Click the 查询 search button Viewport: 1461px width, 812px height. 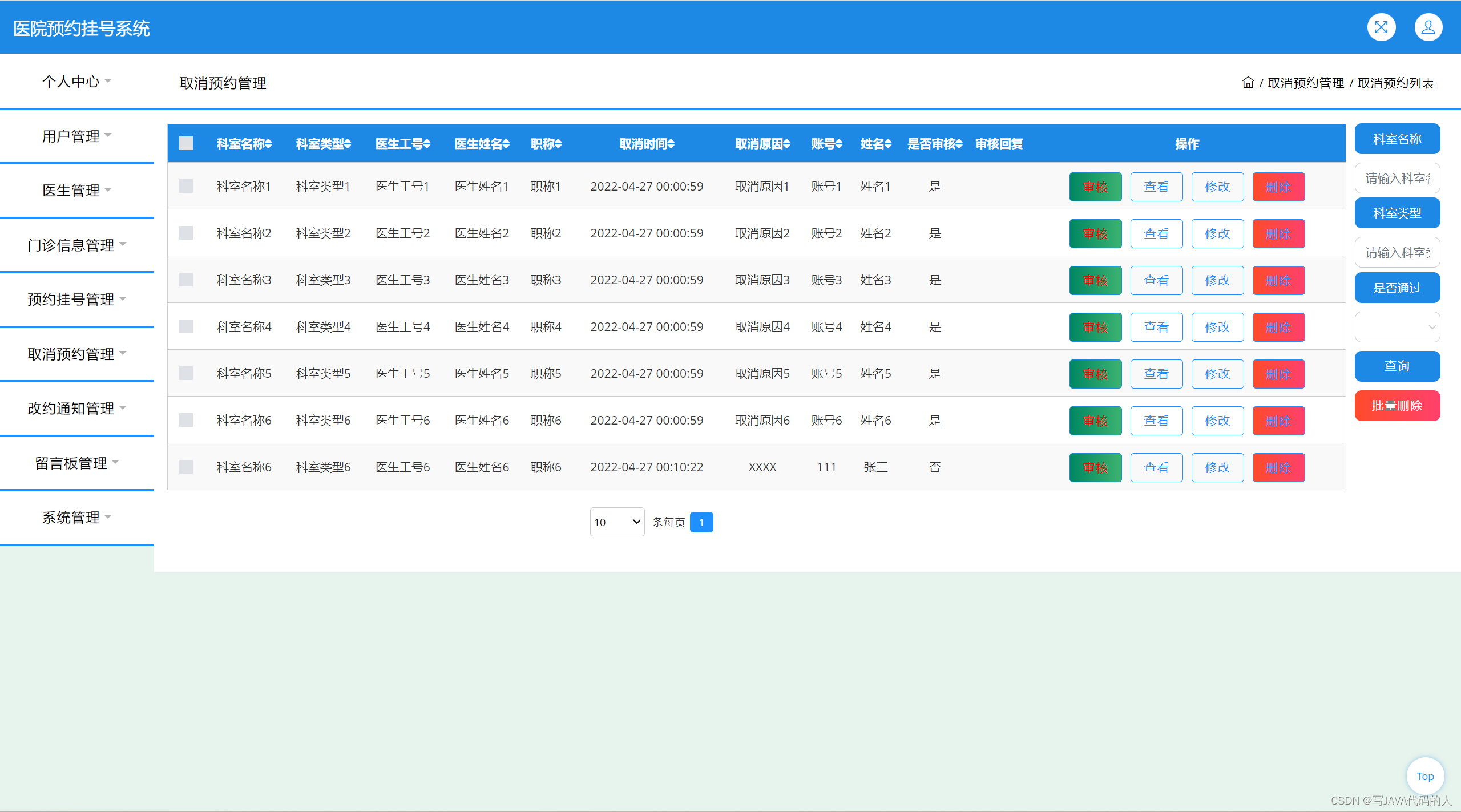pyautogui.click(x=1397, y=366)
